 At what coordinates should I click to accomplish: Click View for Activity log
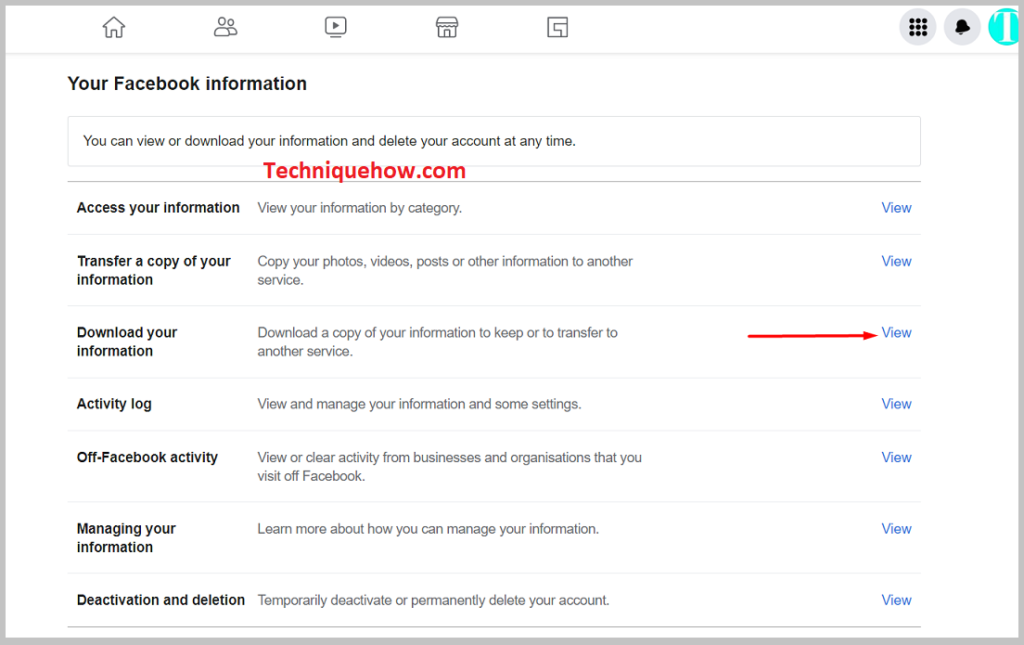pos(896,403)
